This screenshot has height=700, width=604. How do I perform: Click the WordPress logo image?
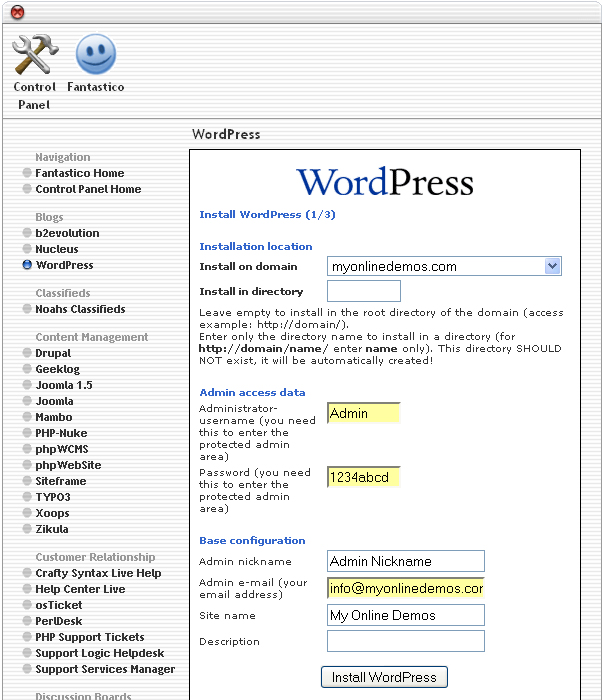(x=385, y=181)
